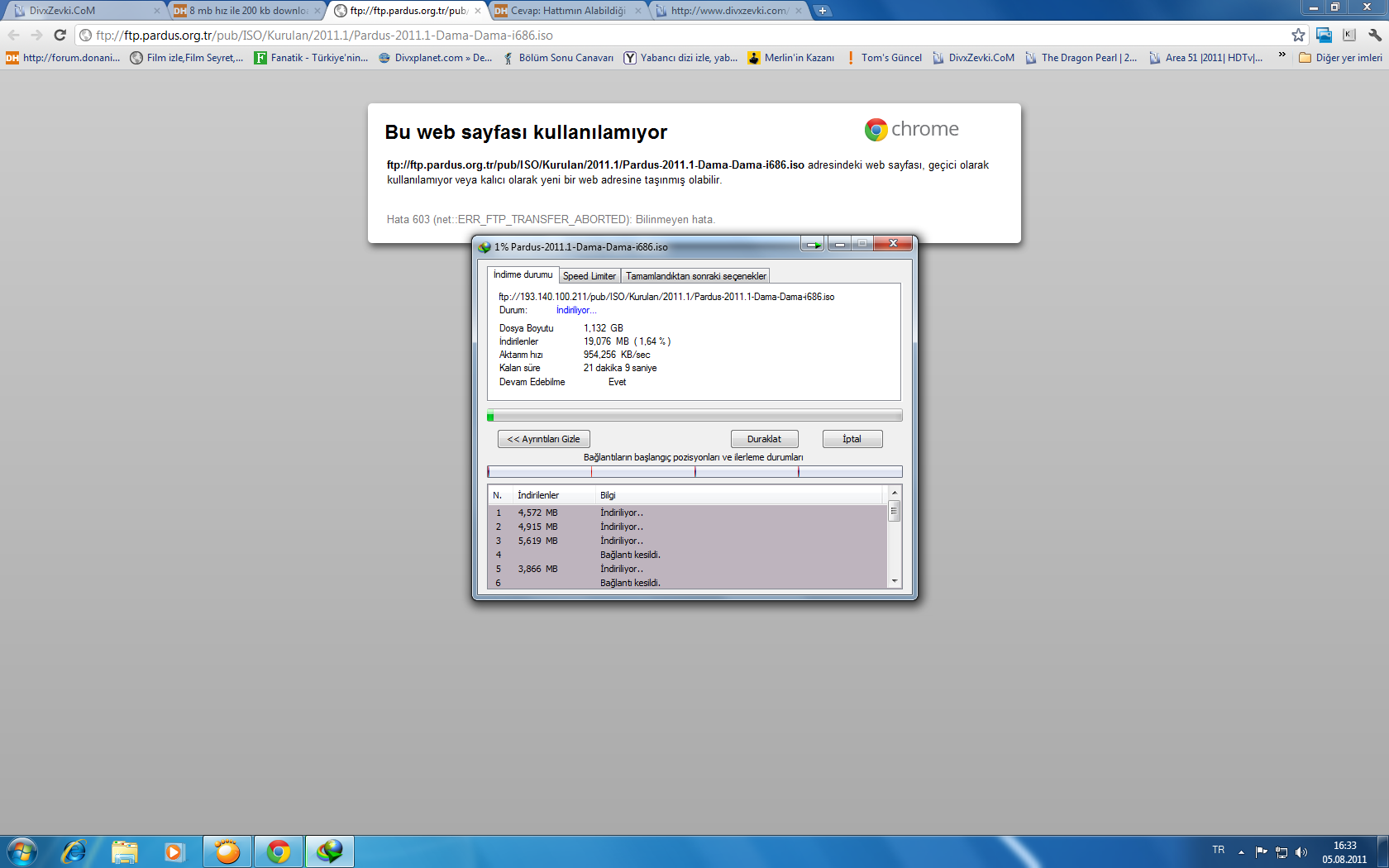Select the 'Speed Limiter' tab

pyautogui.click(x=589, y=276)
